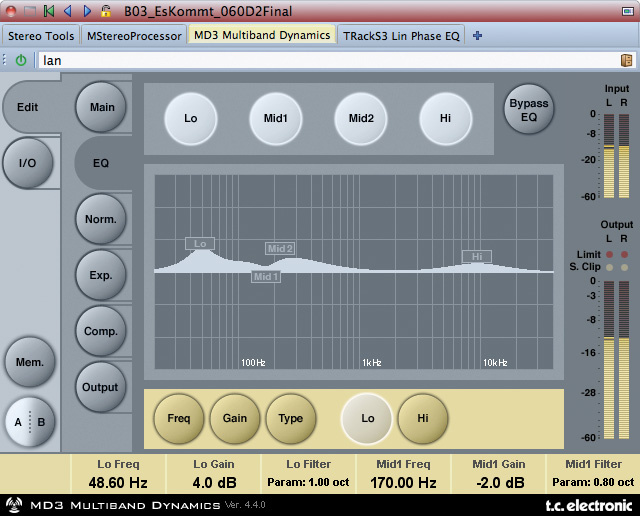The image size is (640, 516).
Task: Select the Freq parameter button
Action: point(178,418)
